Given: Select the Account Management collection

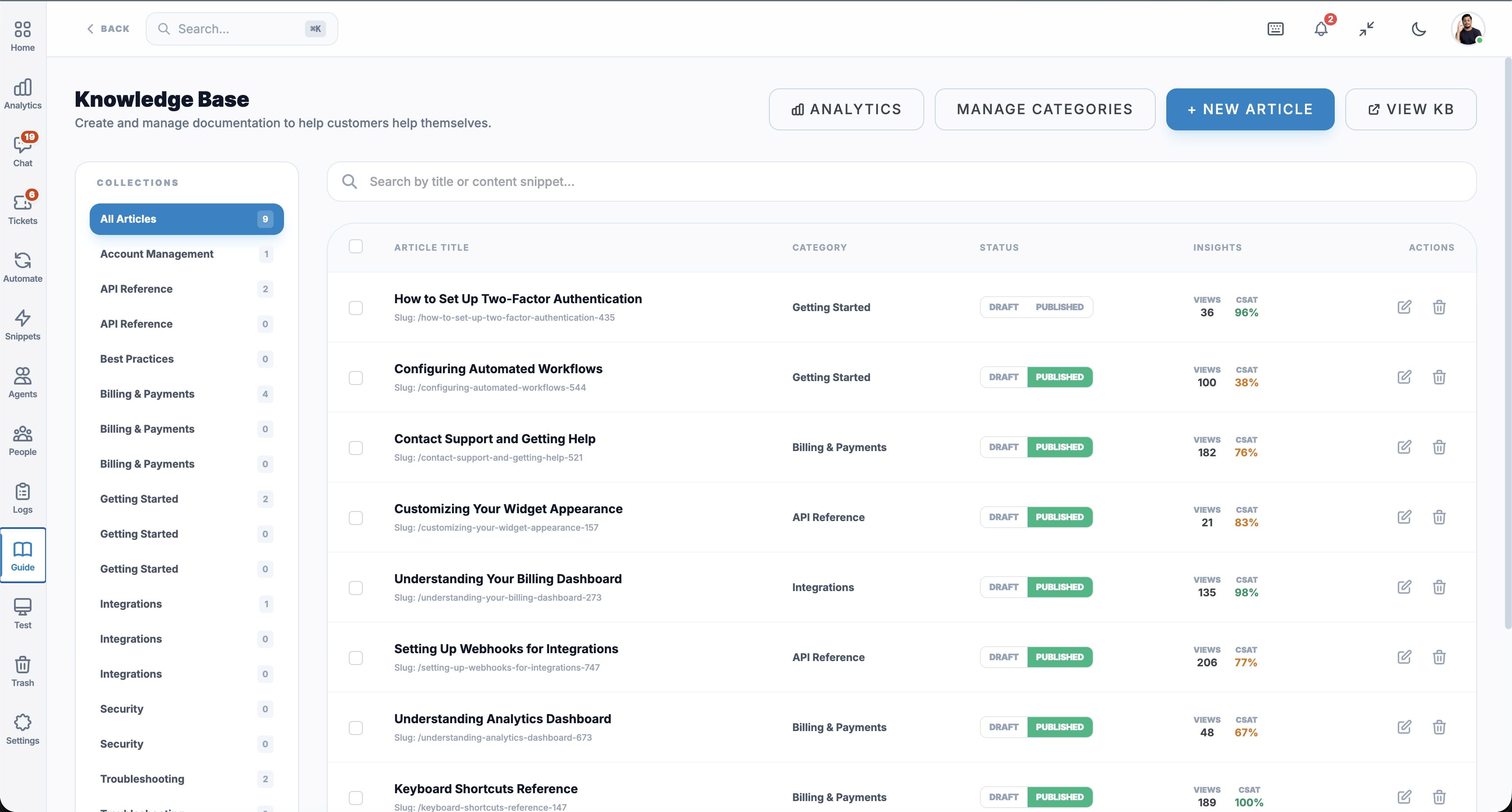Looking at the screenshot, I should [x=187, y=254].
